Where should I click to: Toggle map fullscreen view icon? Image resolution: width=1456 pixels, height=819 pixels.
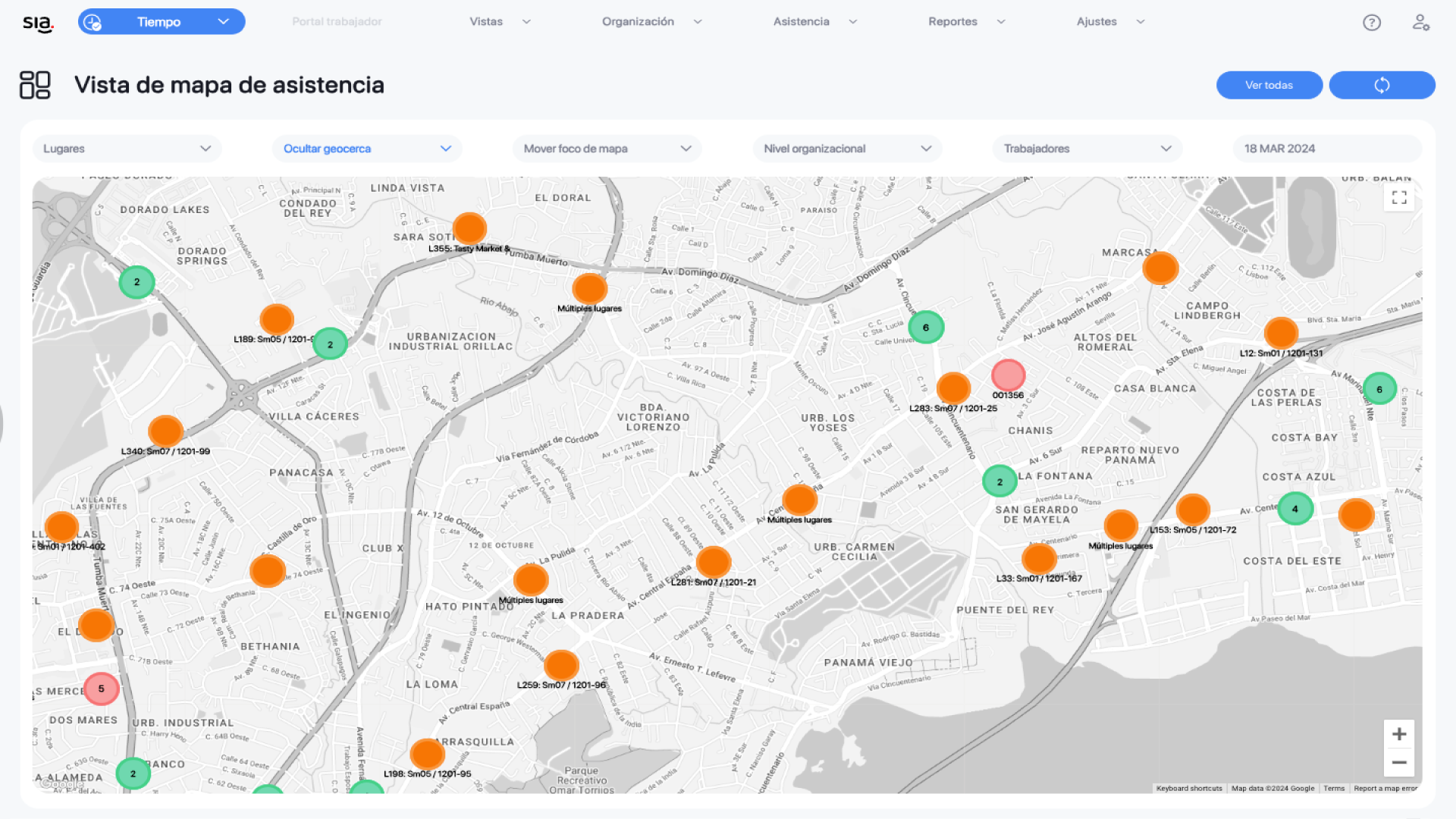1399,198
